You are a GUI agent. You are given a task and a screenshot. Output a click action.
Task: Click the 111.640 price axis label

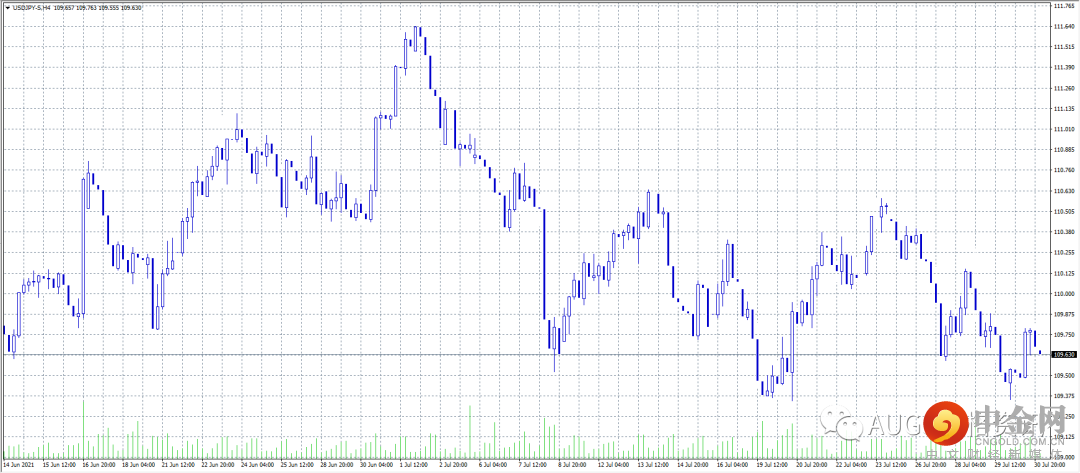pyautogui.click(x=1064, y=26)
